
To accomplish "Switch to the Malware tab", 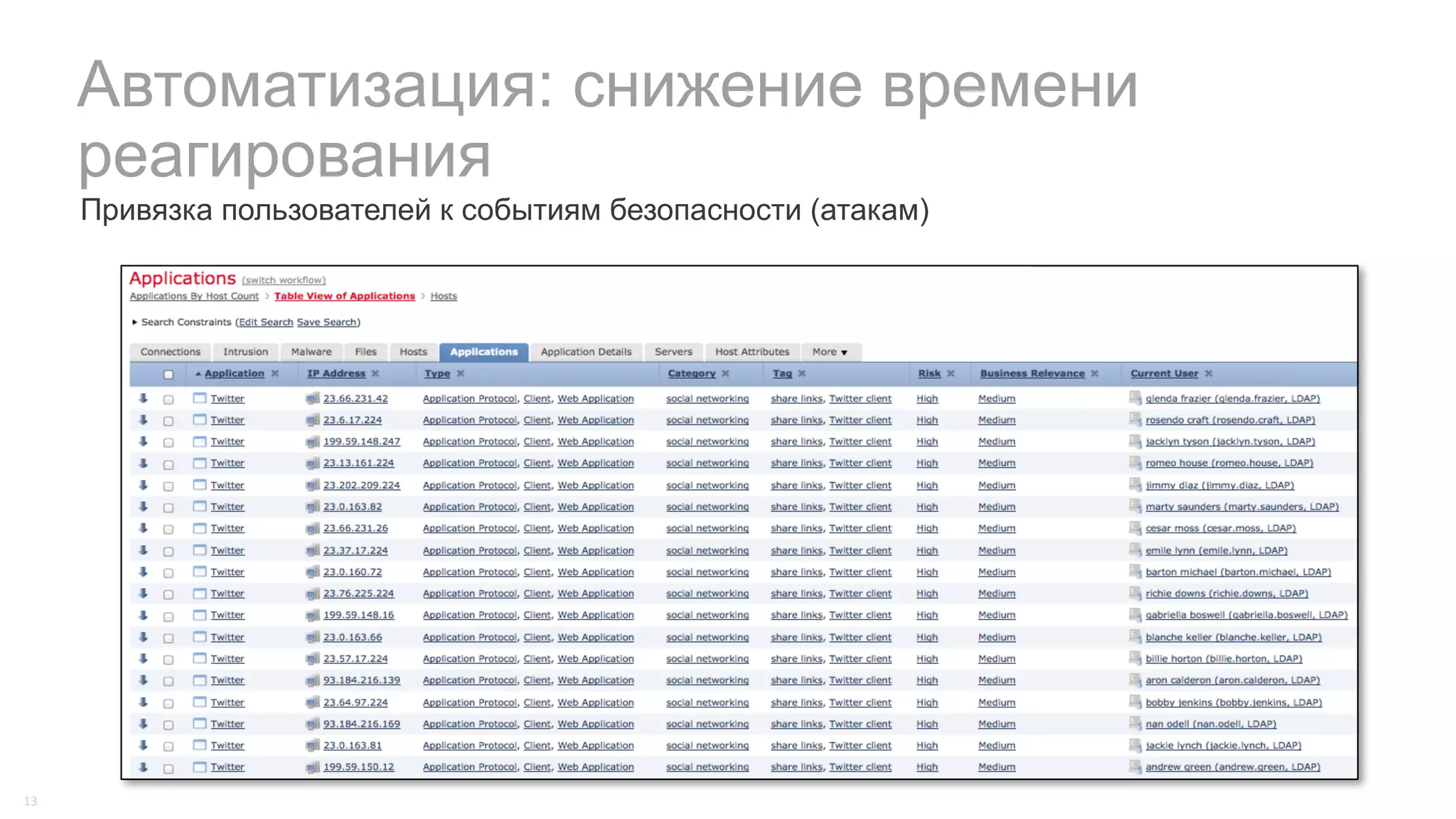I will pyautogui.click(x=311, y=352).
